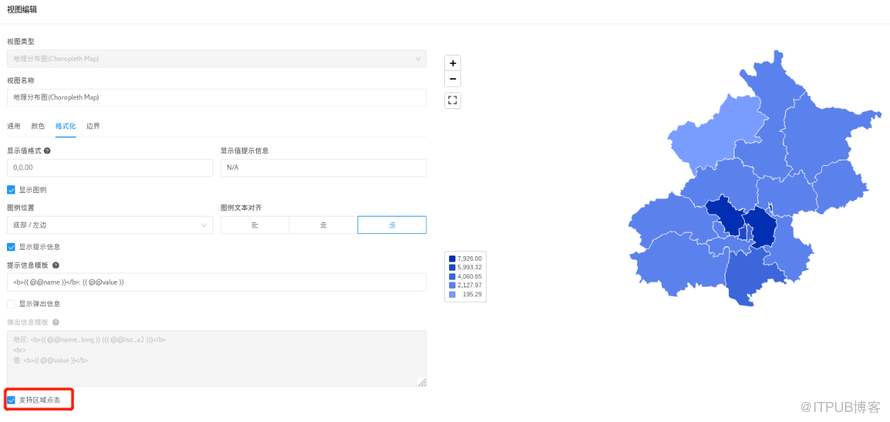
Task: Uncheck the 显示图例 checkbox
Action: pos(11,190)
